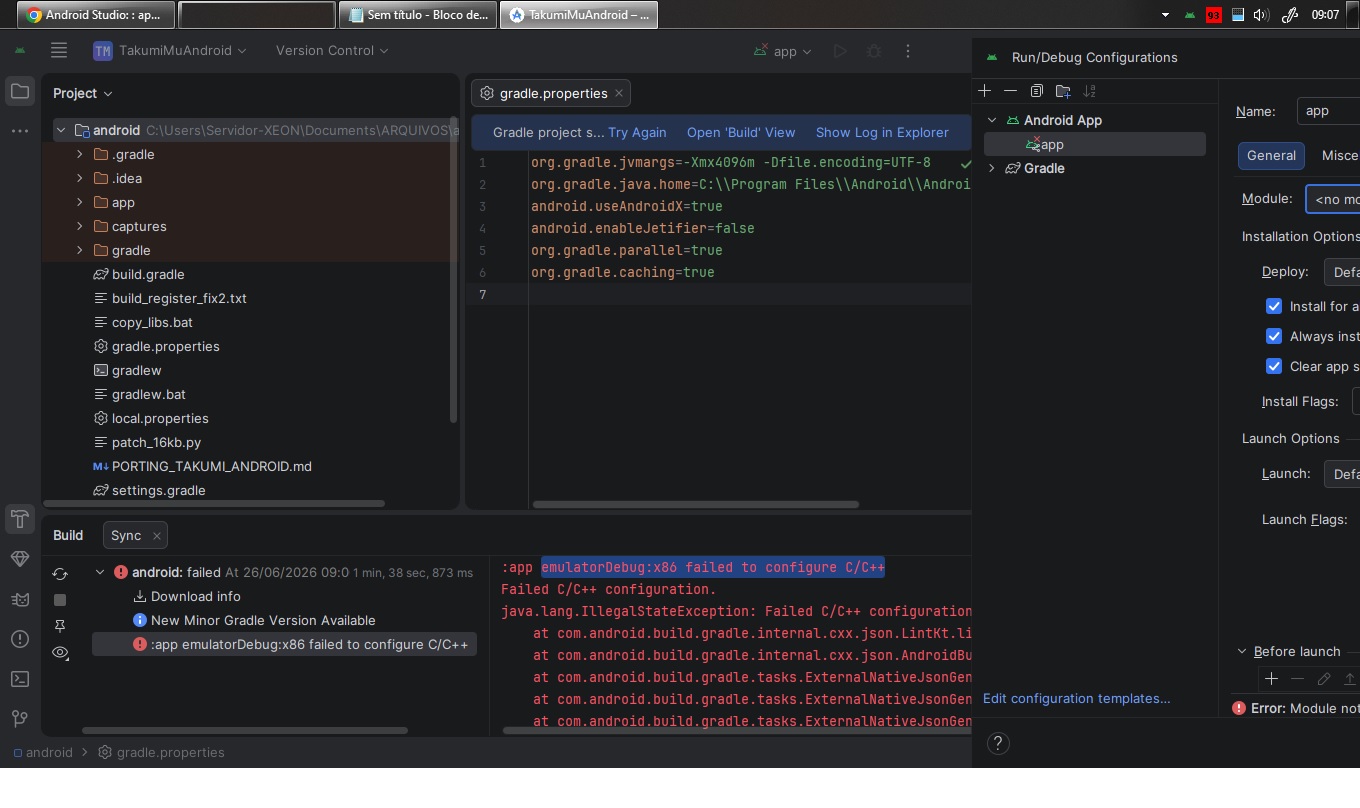Show more tool windows ellipsis in sidebar
This screenshot has width=1360, height=808.
pyautogui.click(x=20, y=131)
